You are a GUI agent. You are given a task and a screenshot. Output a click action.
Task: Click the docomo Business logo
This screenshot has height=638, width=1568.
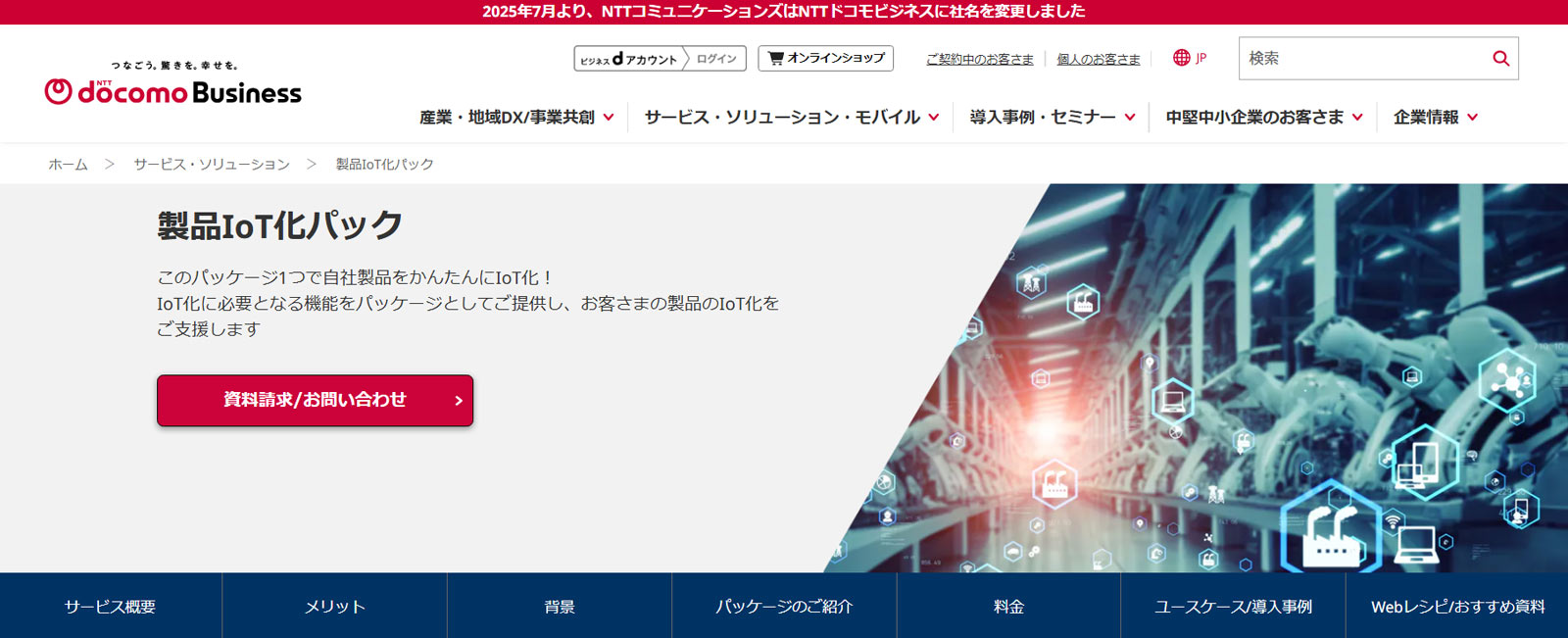click(x=173, y=84)
